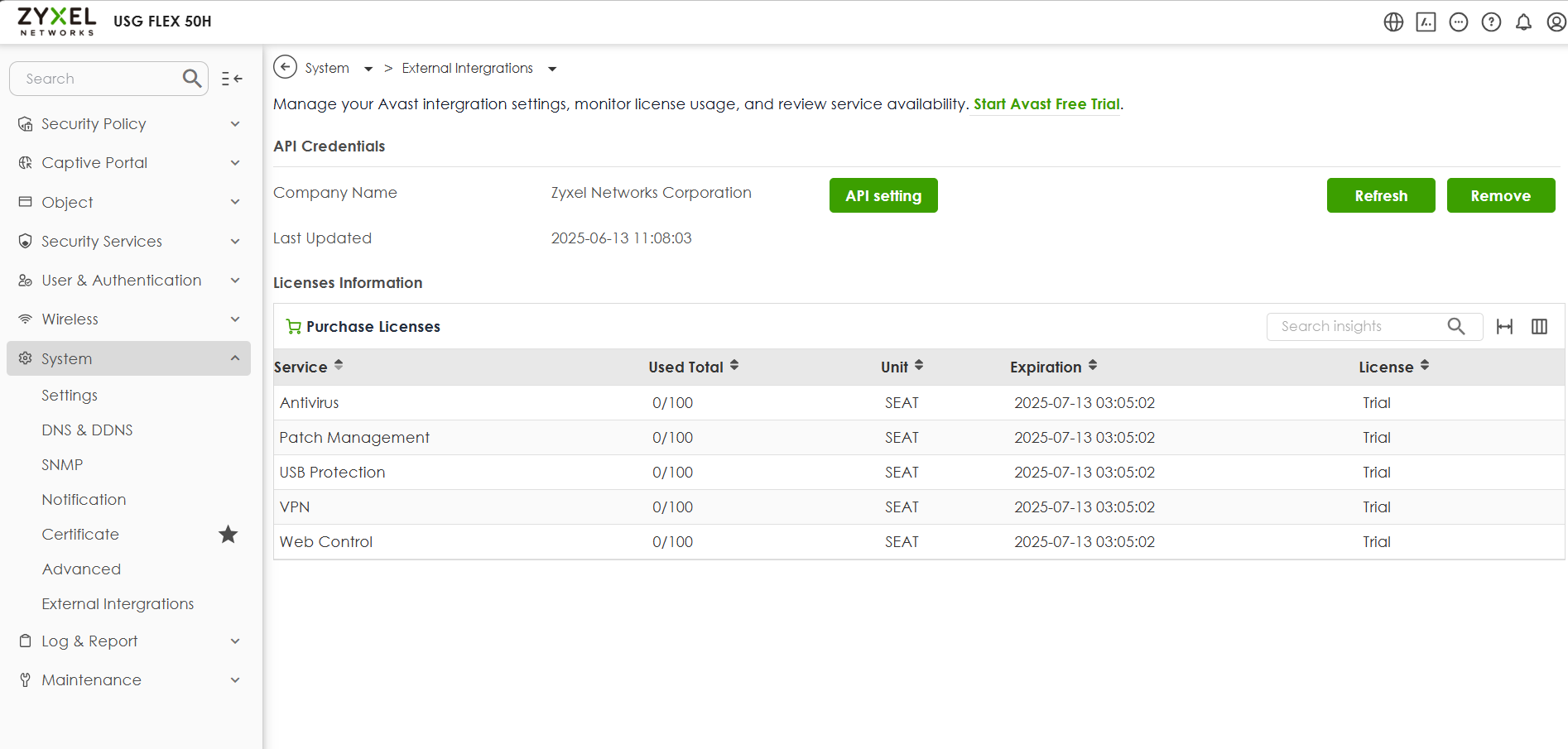Expand the Object menu
The height and width of the screenshot is (749, 1568).
(x=128, y=202)
